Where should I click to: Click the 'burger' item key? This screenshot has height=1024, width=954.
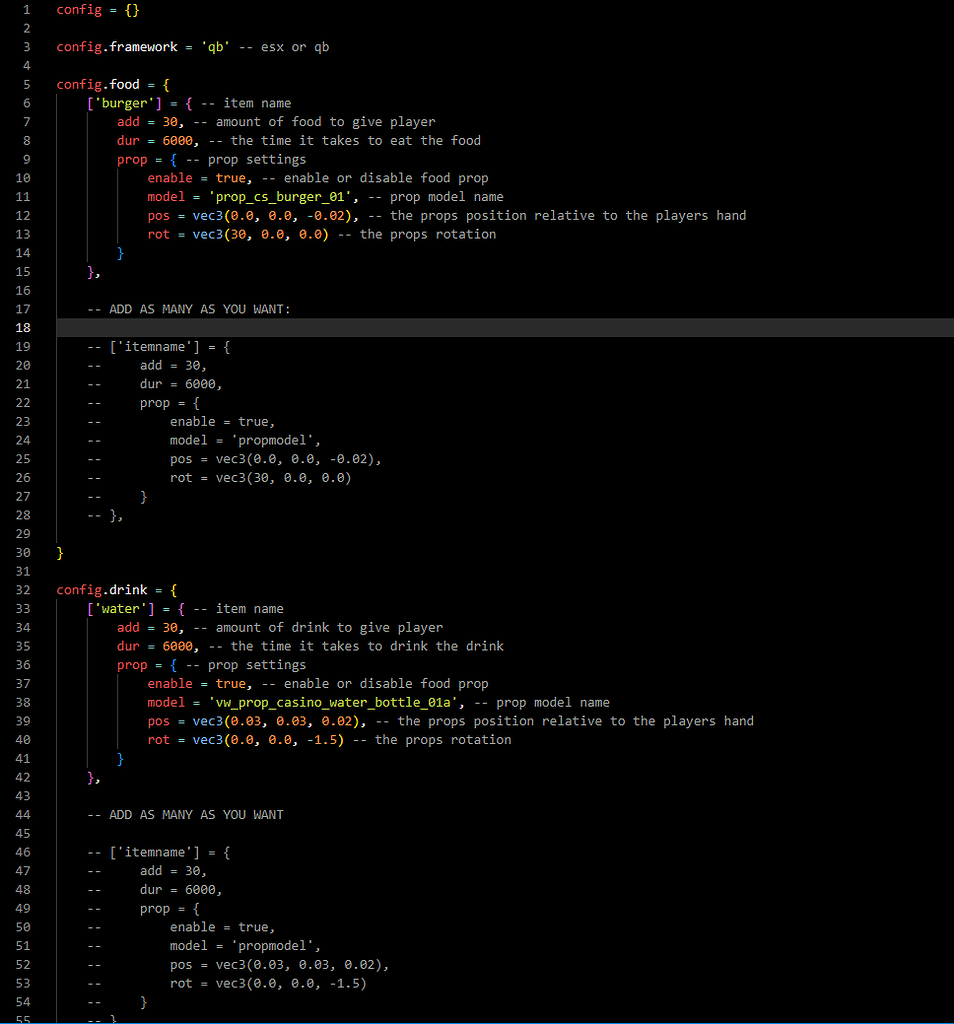point(120,103)
